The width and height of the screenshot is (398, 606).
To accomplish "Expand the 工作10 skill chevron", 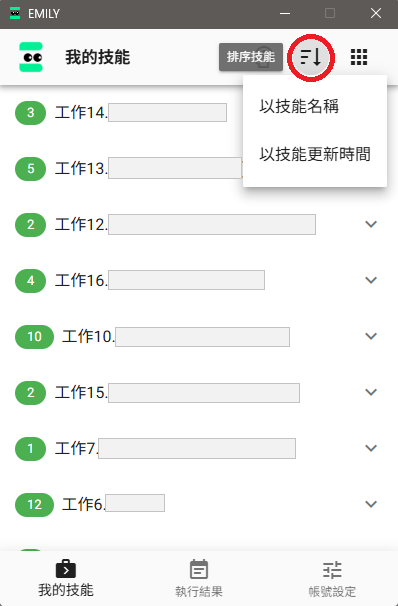I will point(371,336).
